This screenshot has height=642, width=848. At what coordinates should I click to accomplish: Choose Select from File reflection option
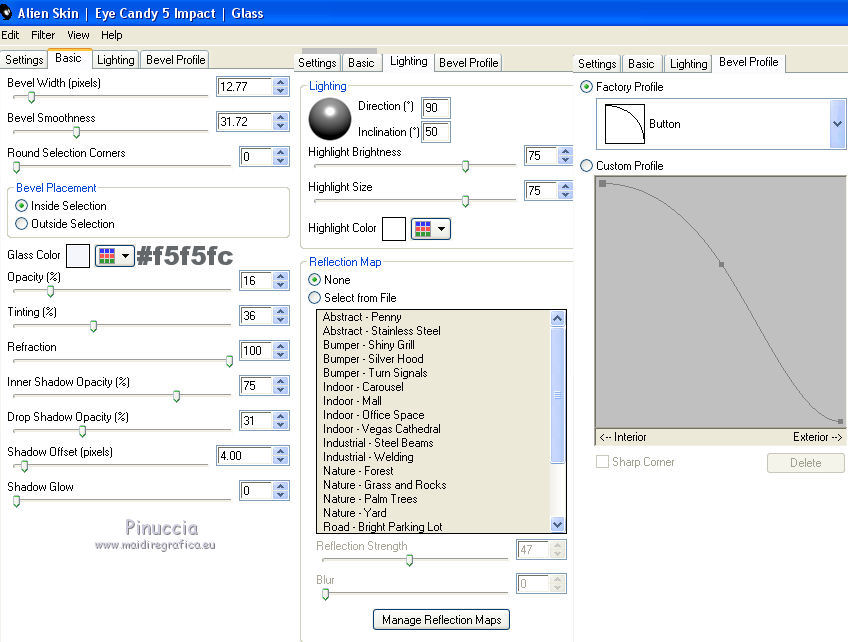click(315, 298)
